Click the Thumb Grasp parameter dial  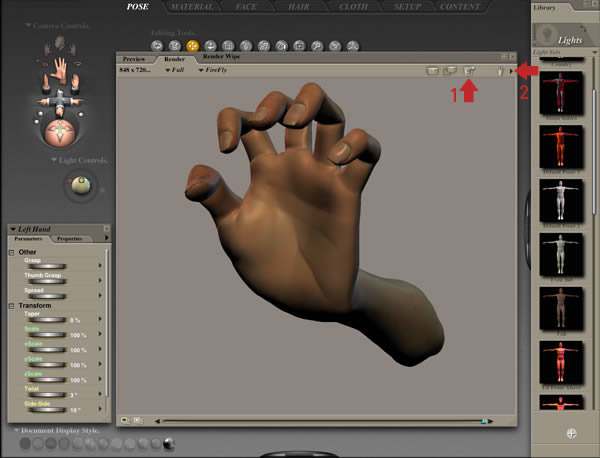click(47, 281)
